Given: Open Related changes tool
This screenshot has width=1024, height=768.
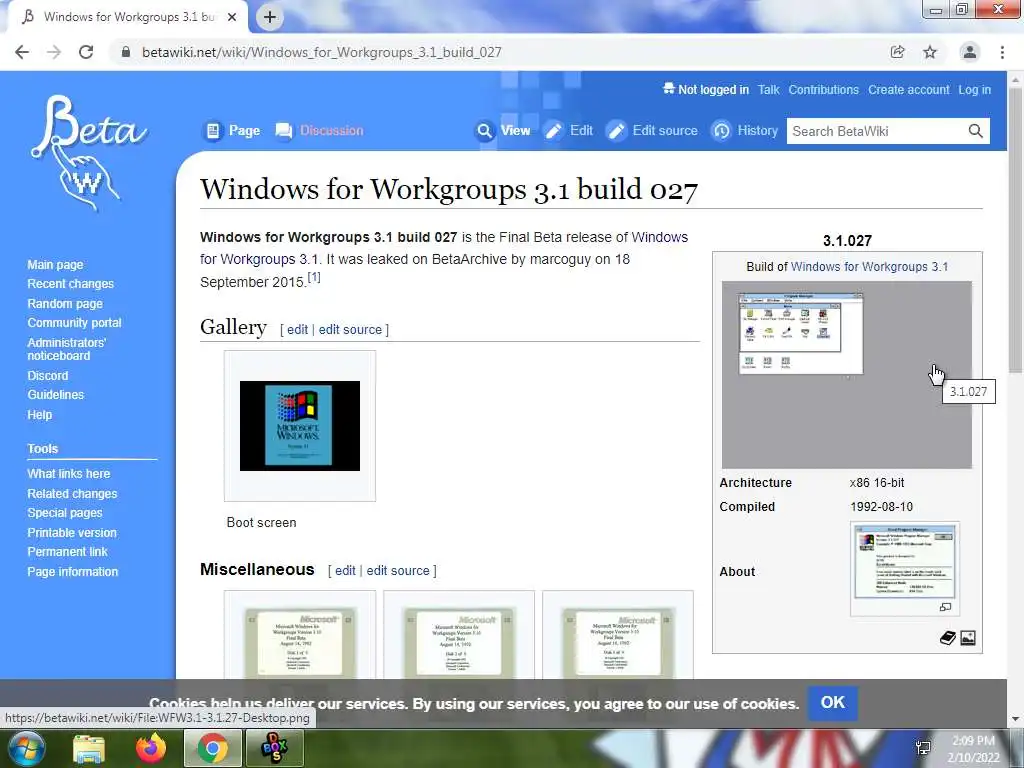Looking at the screenshot, I should coord(72,494).
